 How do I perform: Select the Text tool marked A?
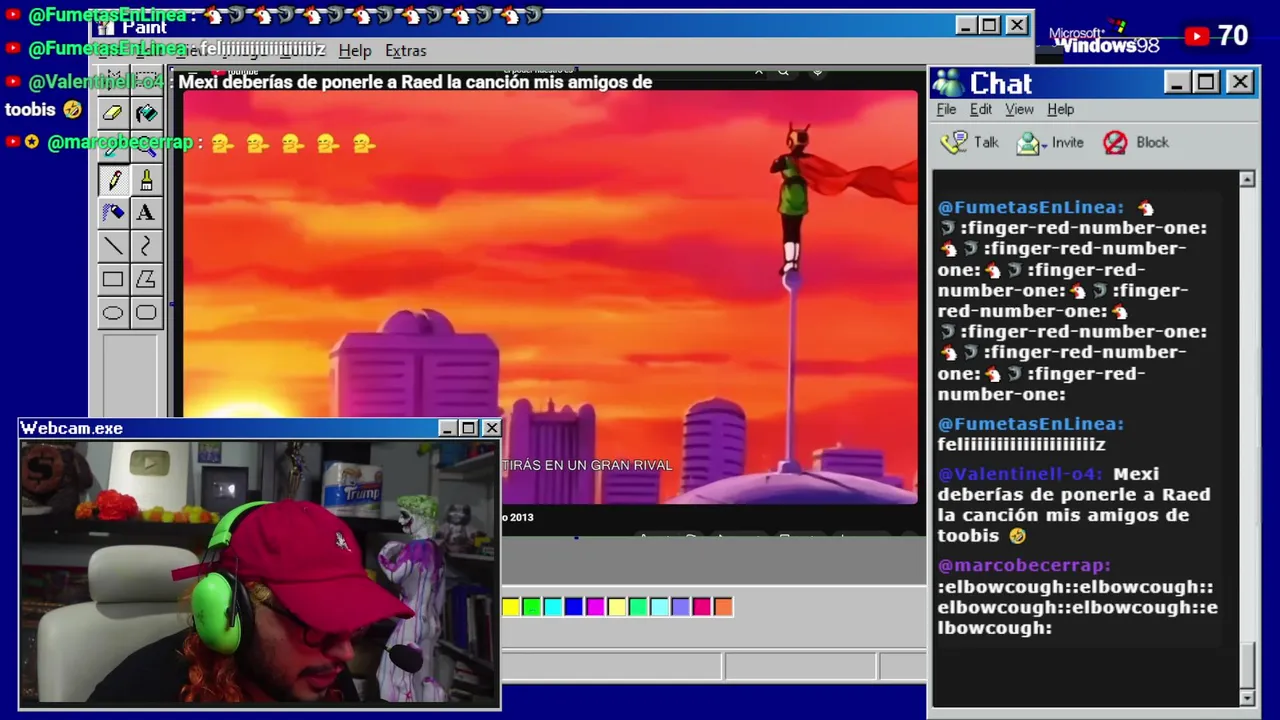point(146,213)
